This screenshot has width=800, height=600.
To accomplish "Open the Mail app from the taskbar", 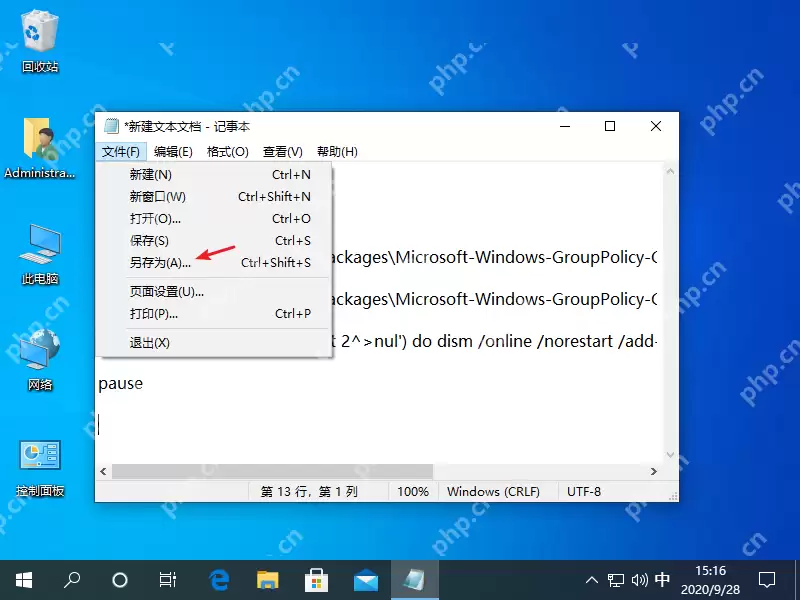I will tap(366, 579).
